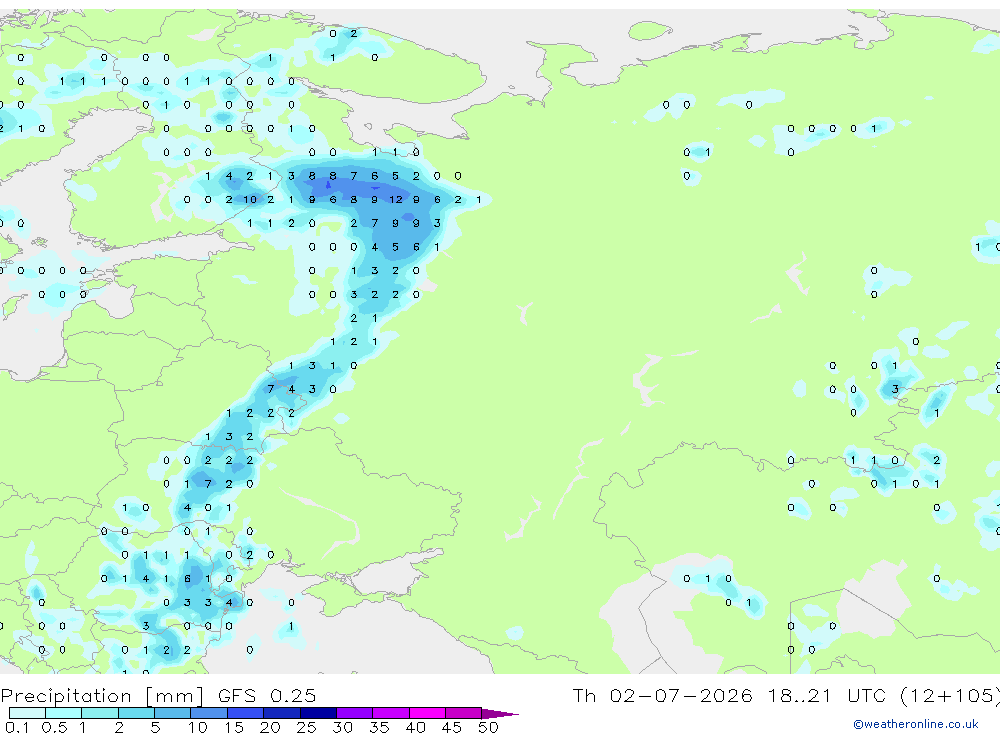This screenshot has height=733, width=1000.
Task: Click the 2–5 mm legend swatch
Action: pyautogui.click(x=136, y=713)
